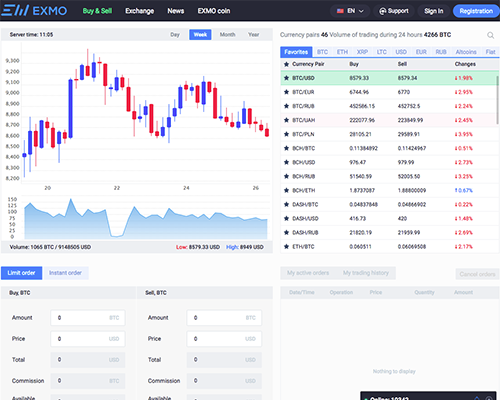Click the BTC/USD buy price 8579.33

tap(359, 78)
